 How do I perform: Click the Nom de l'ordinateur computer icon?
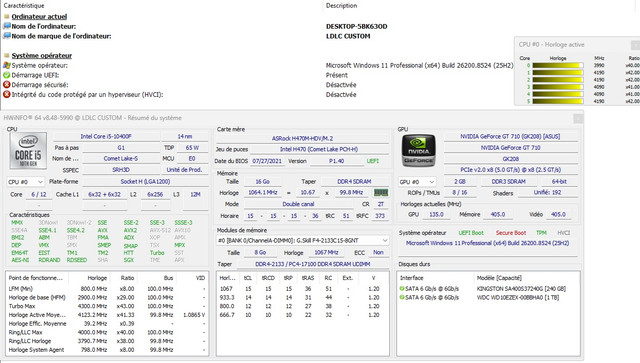7,26
